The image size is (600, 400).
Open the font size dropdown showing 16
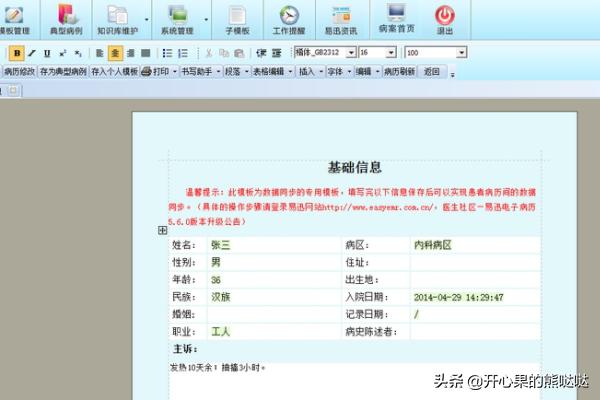click(393, 52)
